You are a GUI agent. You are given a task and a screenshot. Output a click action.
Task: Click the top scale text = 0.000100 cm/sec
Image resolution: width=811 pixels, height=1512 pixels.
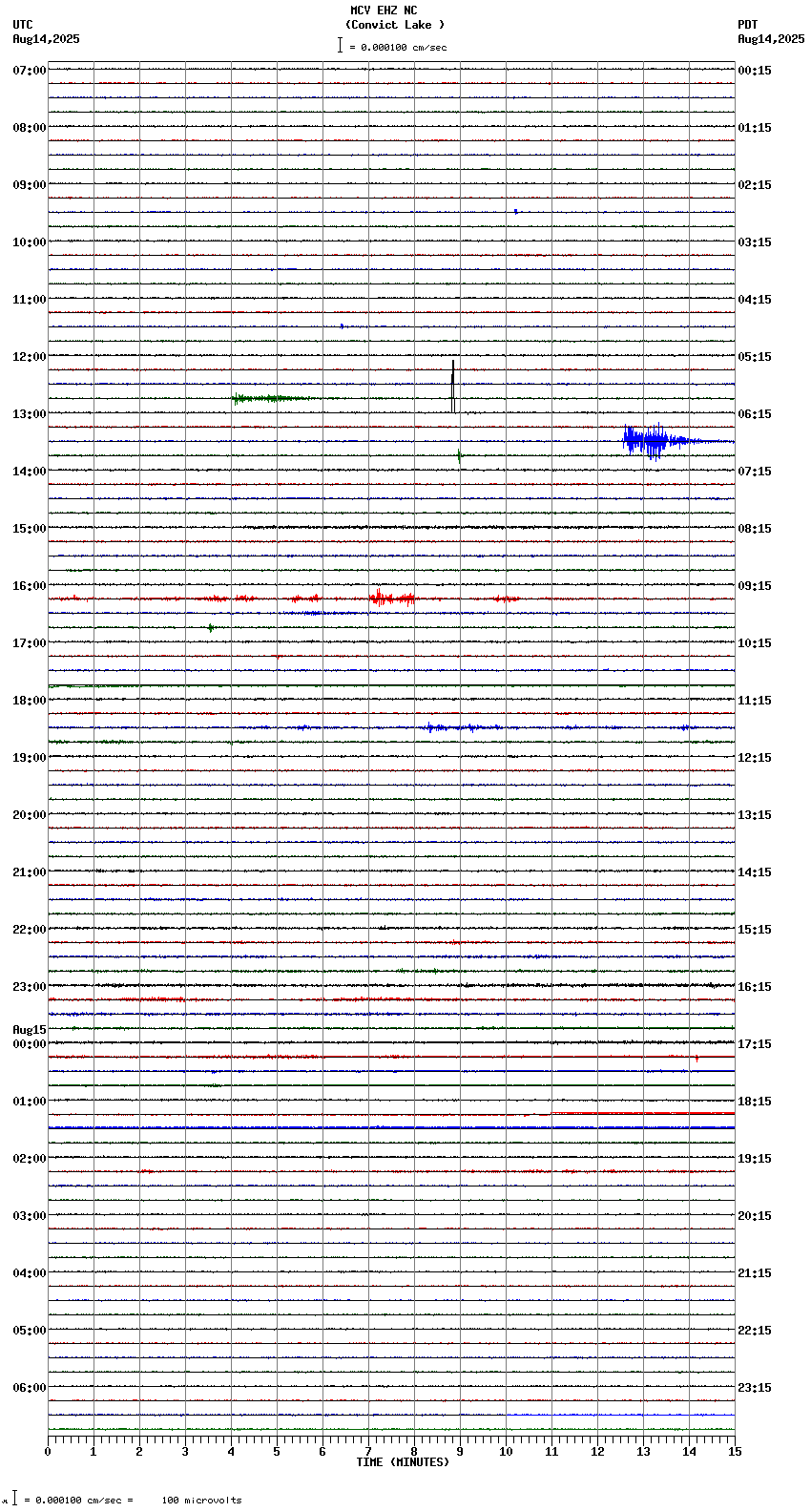398,47
